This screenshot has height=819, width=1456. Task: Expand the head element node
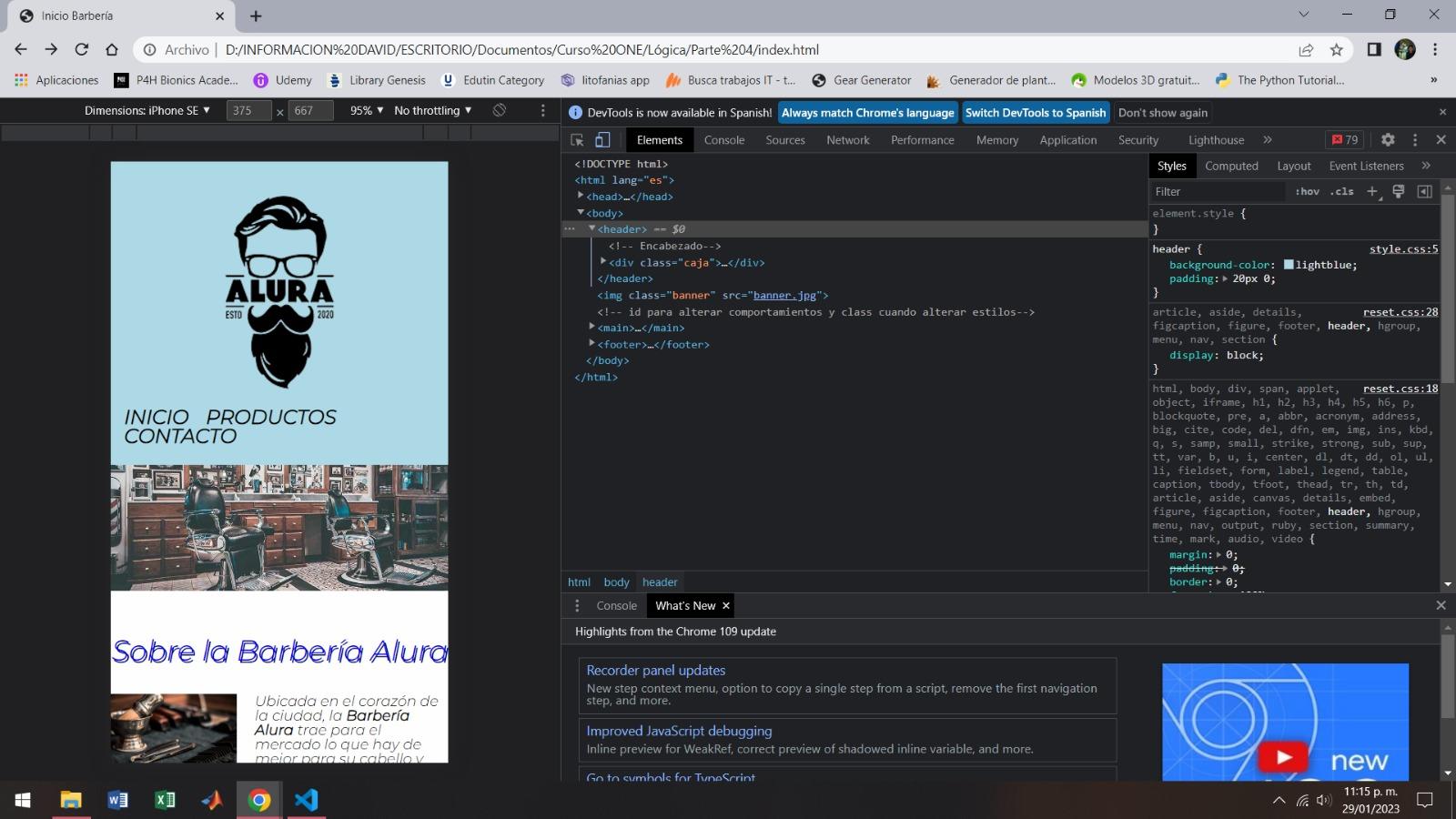click(581, 196)
